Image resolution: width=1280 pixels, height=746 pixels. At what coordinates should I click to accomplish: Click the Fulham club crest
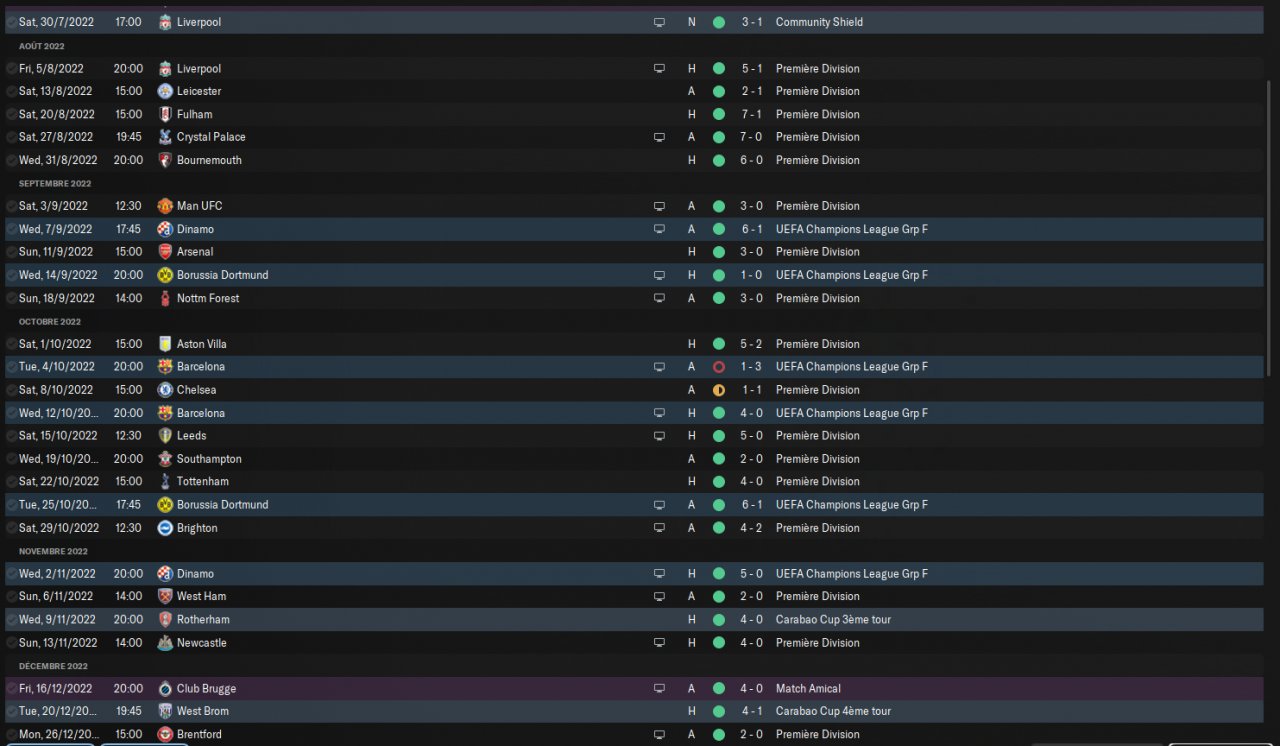165,114
